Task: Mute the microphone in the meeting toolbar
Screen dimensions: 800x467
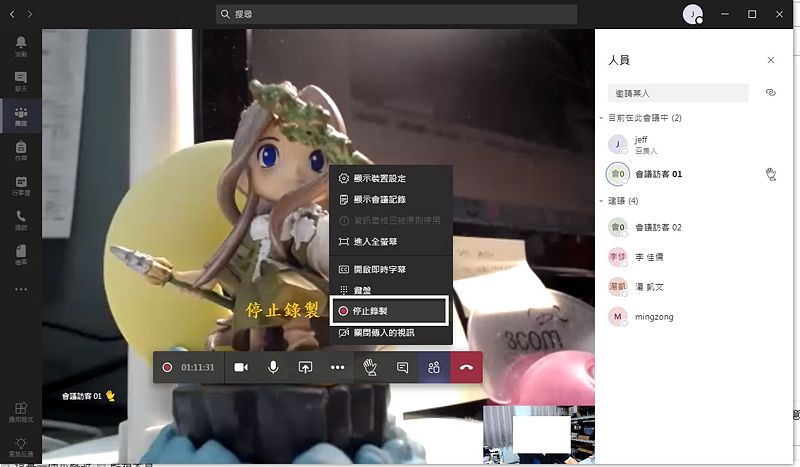Action: point(273,367)
